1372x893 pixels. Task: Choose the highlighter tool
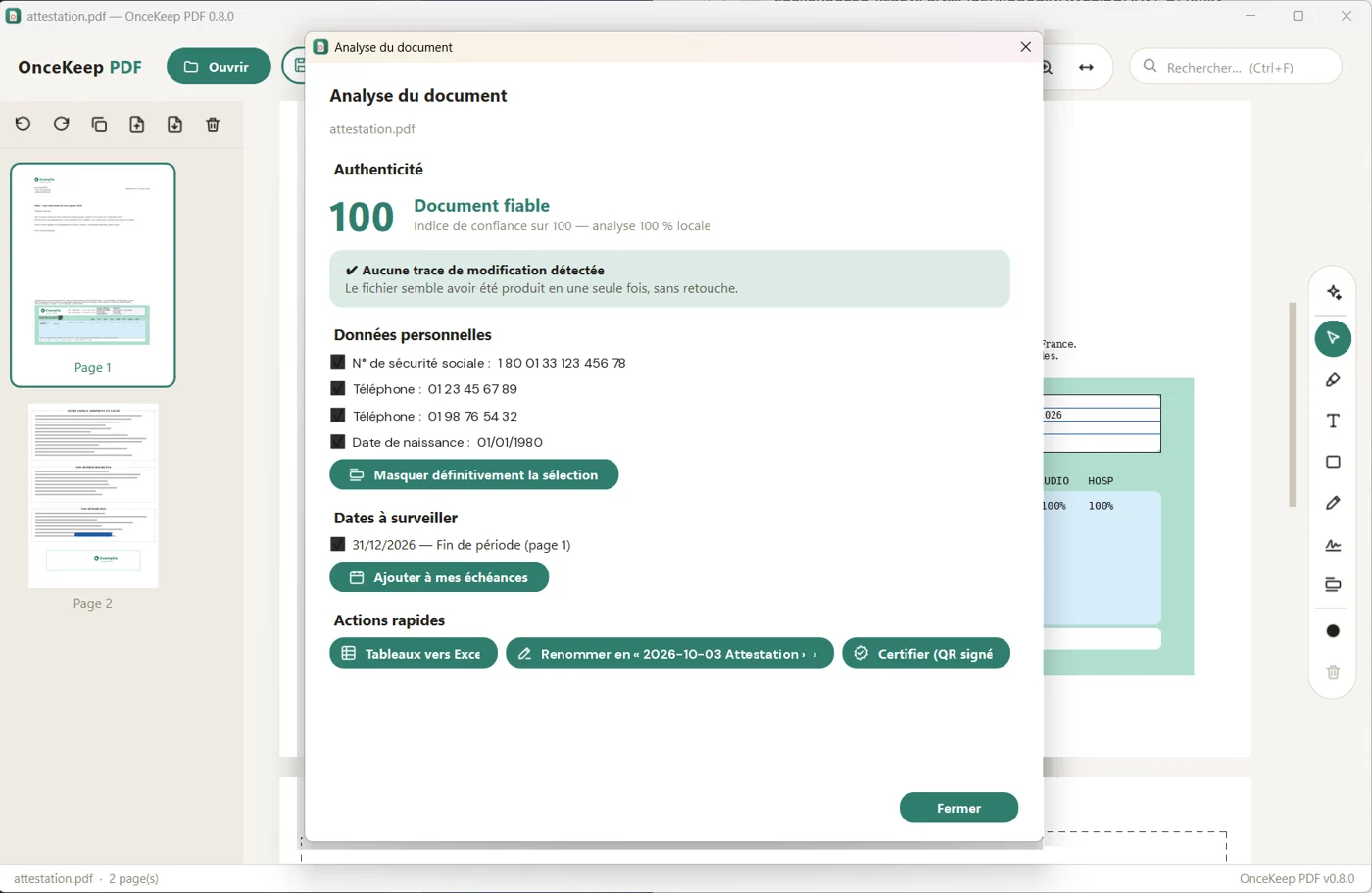pyautogui.click(x=1333, y=380)
